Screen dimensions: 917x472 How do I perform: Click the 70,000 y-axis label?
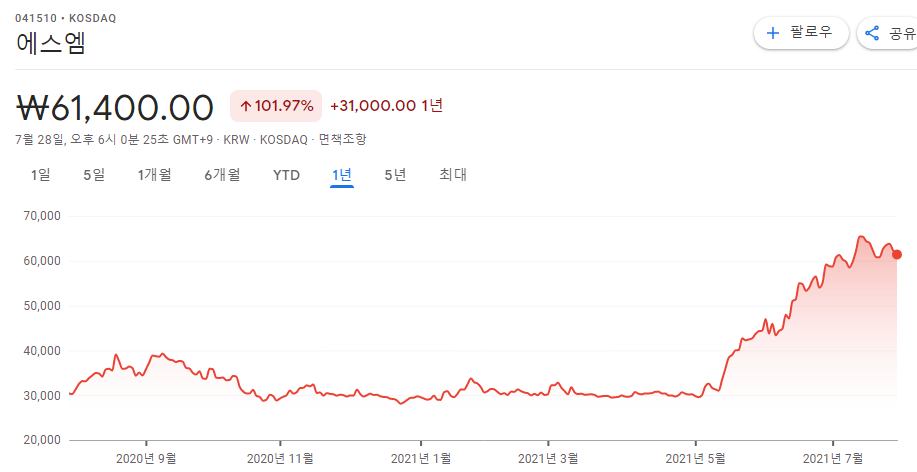pos(42,216)
